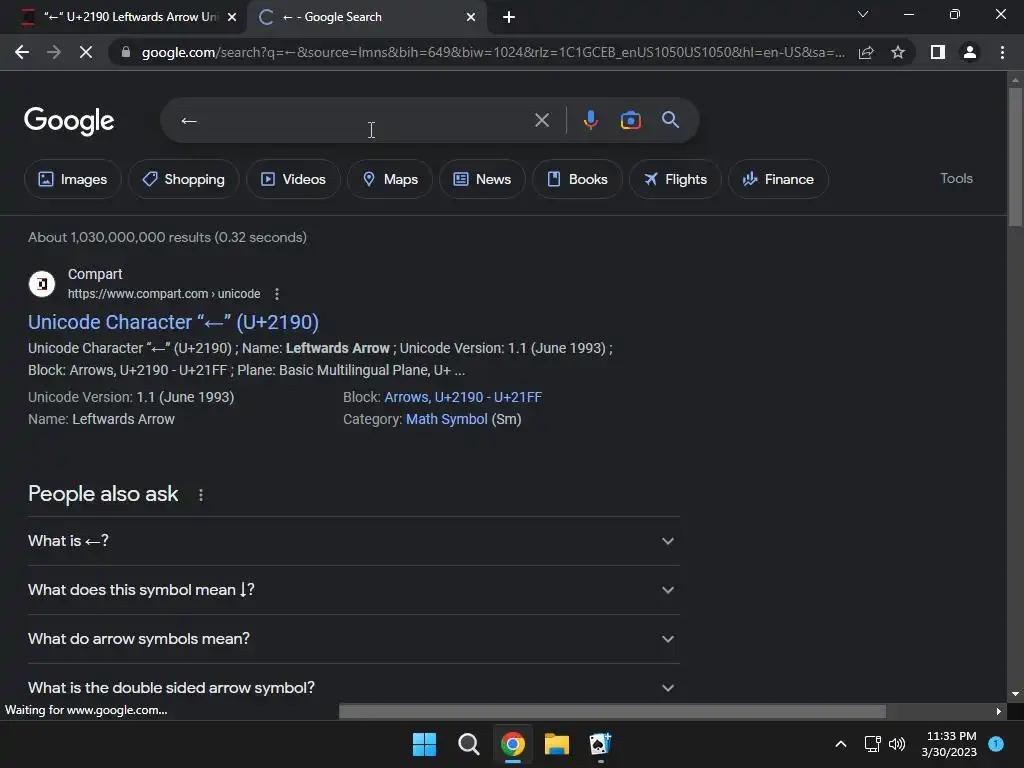This screenshot has width=1024, height=768.
Task: Open File Explorer from taskbar
Action: click(x=556, y=744)
